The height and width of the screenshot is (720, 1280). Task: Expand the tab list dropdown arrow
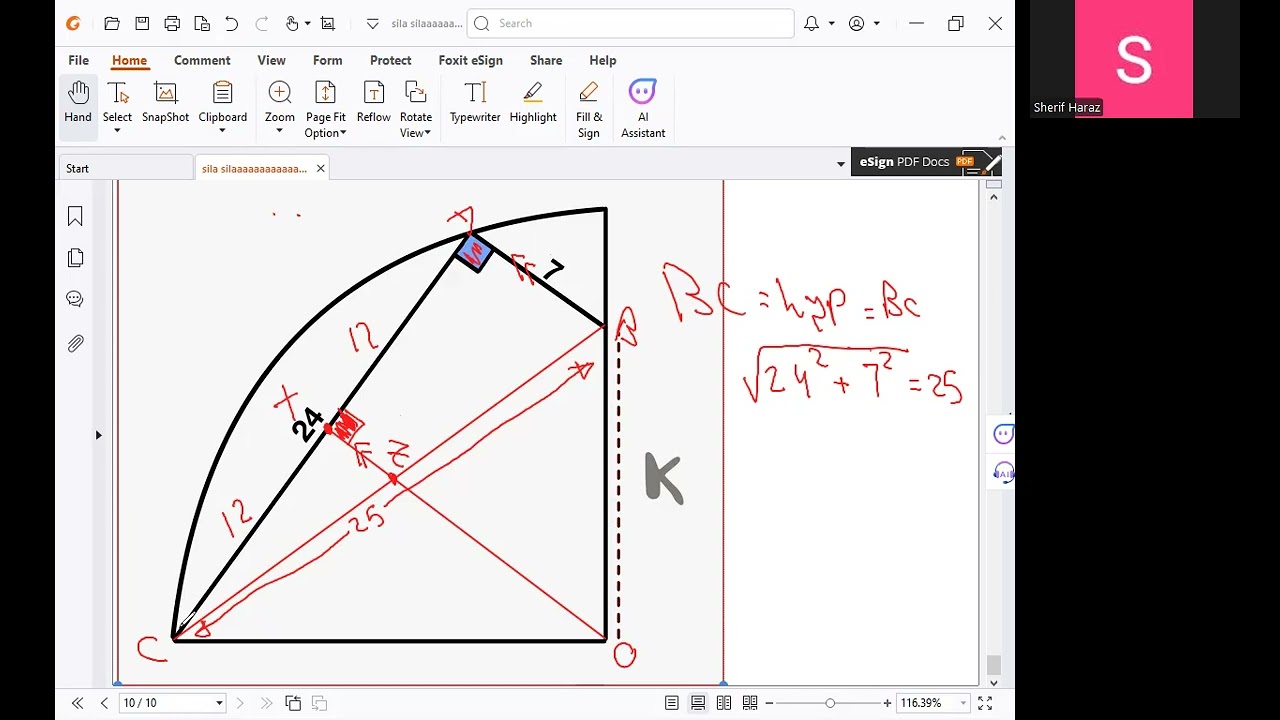[x=840, y=164]
